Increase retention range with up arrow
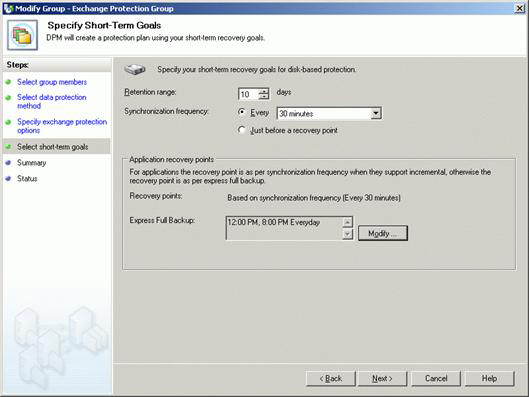Screen dimensions: 529x397 263,91
